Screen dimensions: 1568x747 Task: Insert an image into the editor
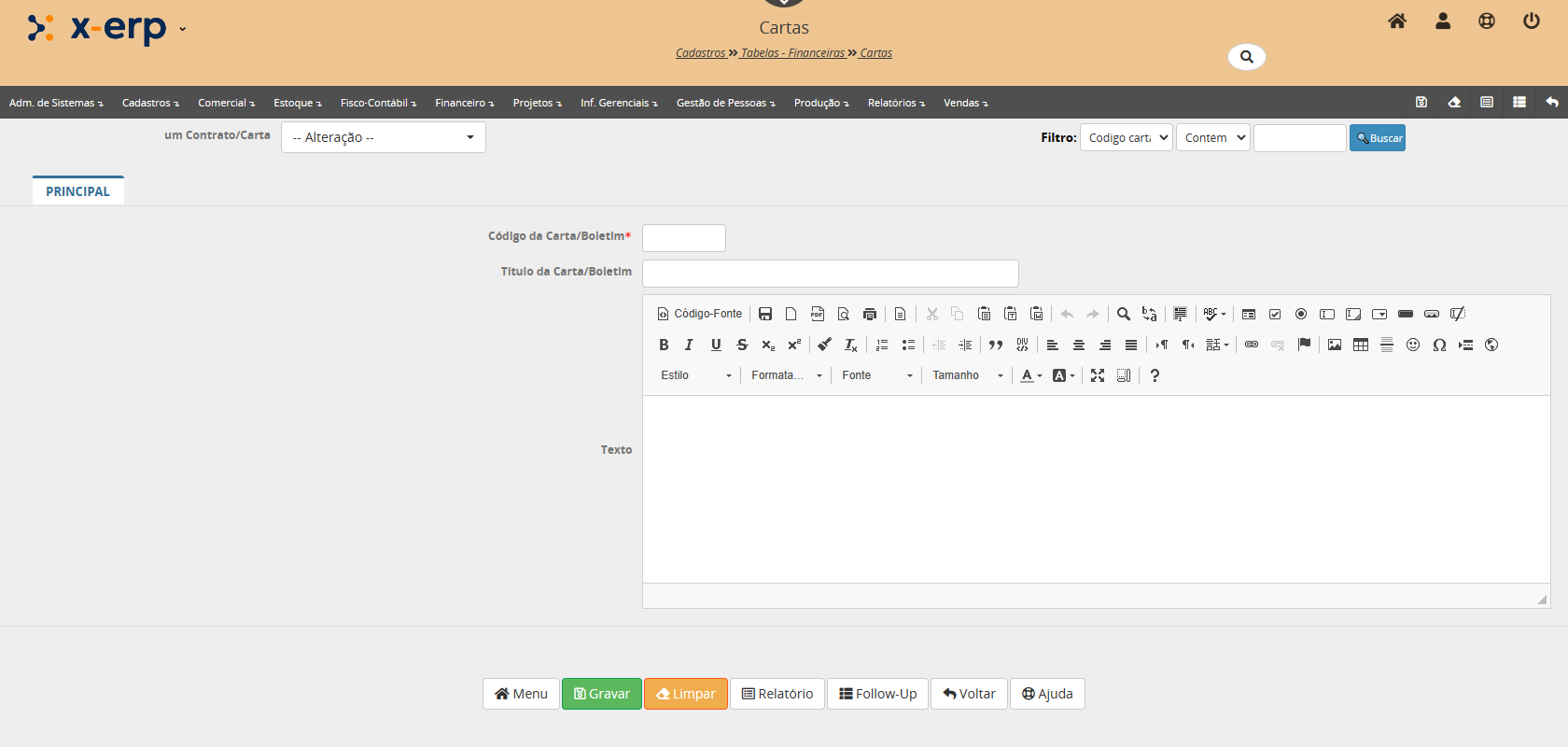click(x=1335, y=345)
